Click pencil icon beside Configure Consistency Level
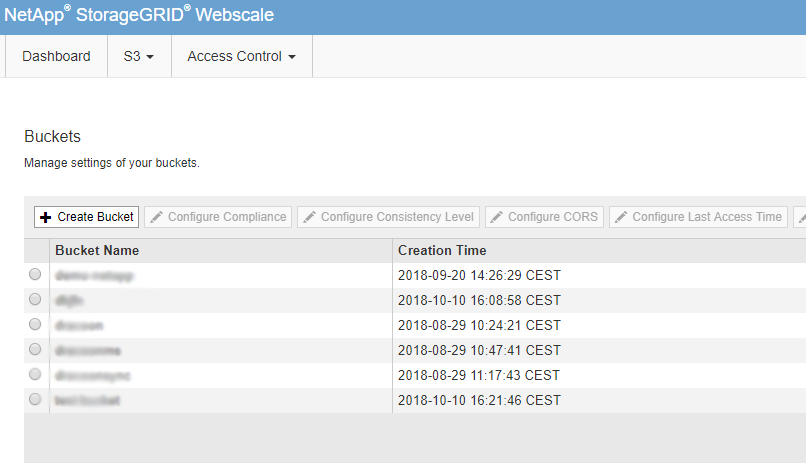The width and height of the screenshot is (806, 476). click(309, 217)
